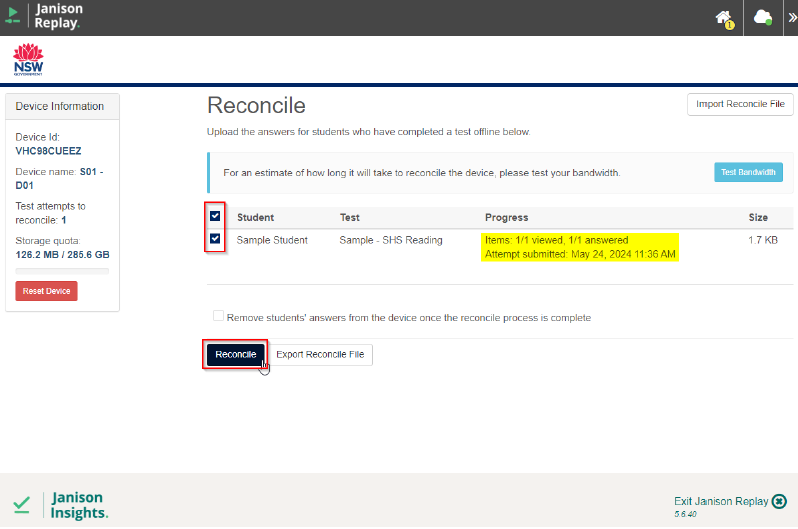
Task: Open the home icon with notification badge
Action: [x=725, y=19]
